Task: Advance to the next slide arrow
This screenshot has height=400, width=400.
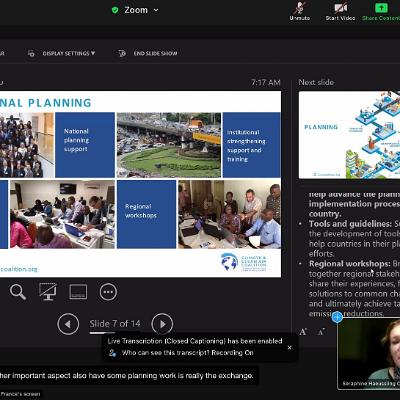Action: 162,324
